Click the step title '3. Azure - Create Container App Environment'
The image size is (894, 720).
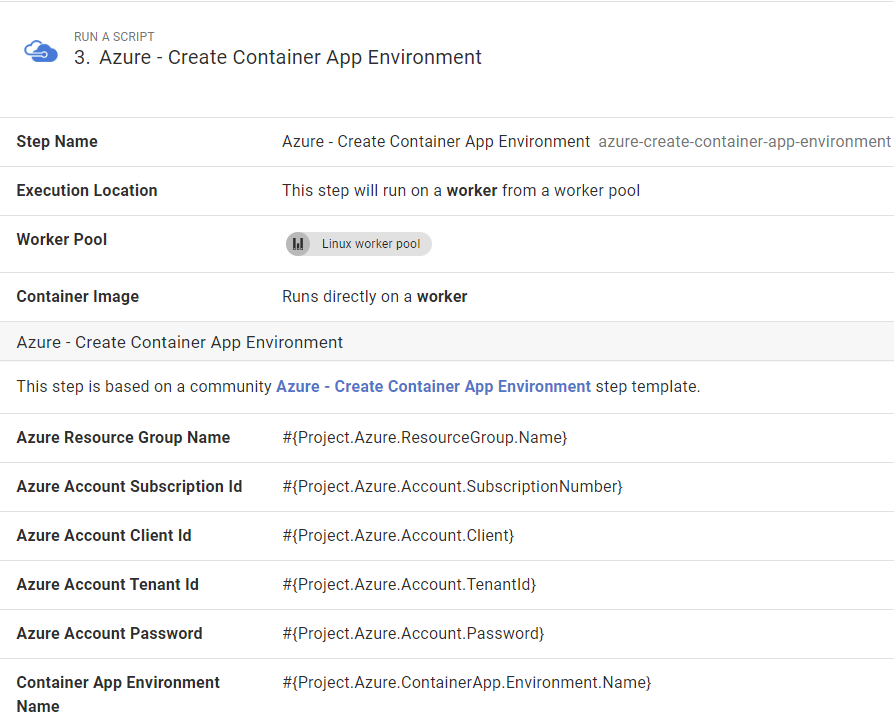(x=278, y=57)
